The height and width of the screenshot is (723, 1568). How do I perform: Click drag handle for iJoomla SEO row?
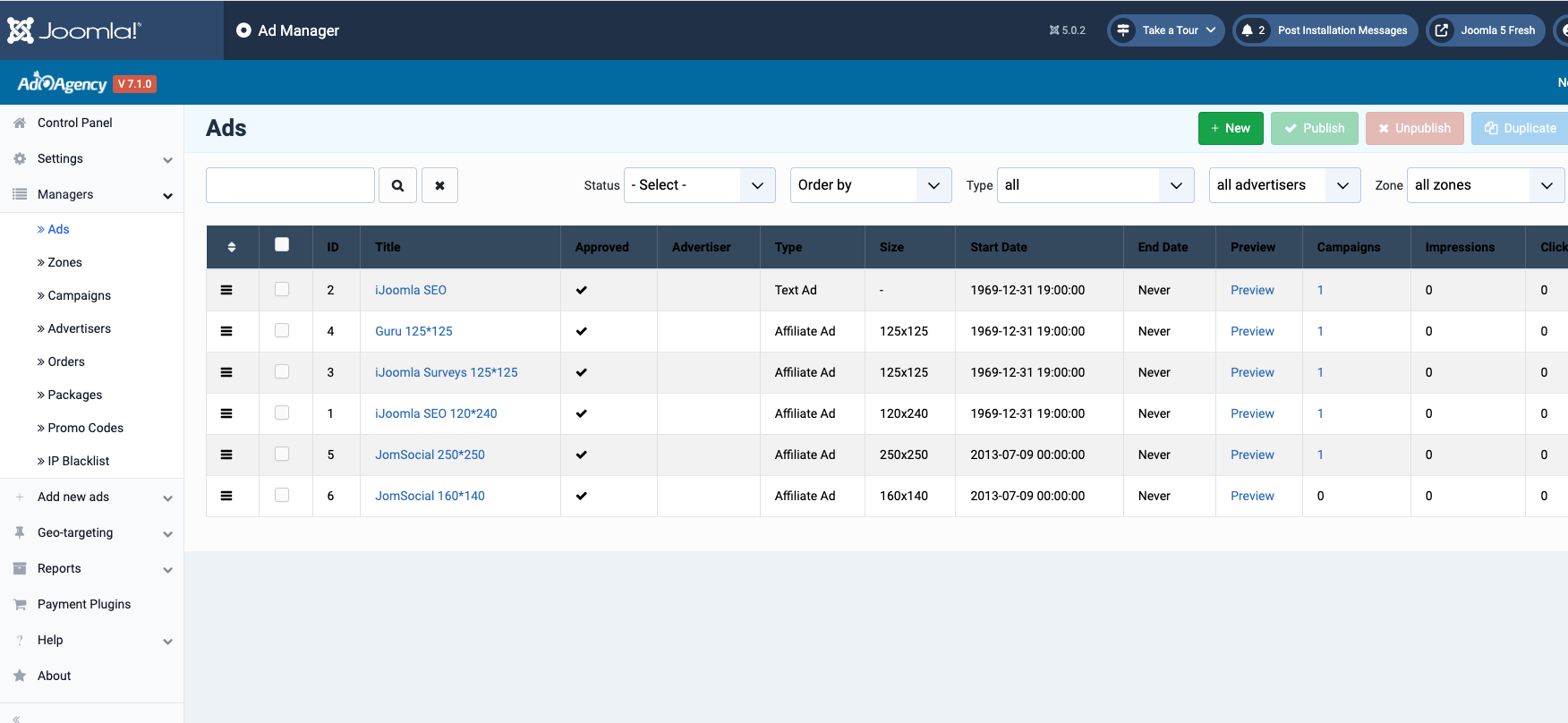[226, 290]
